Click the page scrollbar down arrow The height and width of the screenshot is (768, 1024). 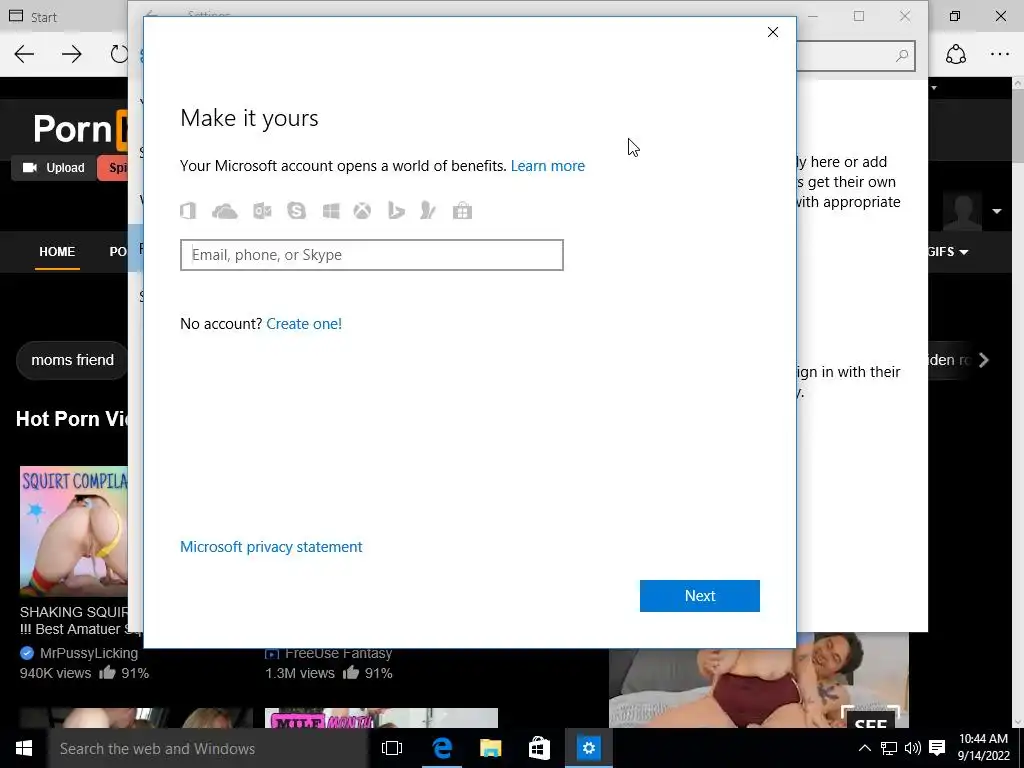(x=1017, y=722)
